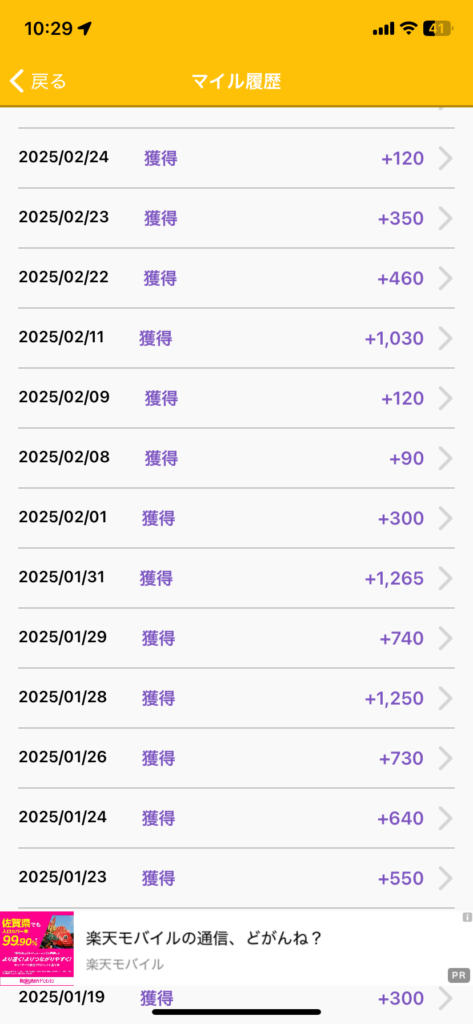Tap the 楽天モバイル advertiser name
The width and height of the screenshot is (473, 1024).
click(125, 964)
